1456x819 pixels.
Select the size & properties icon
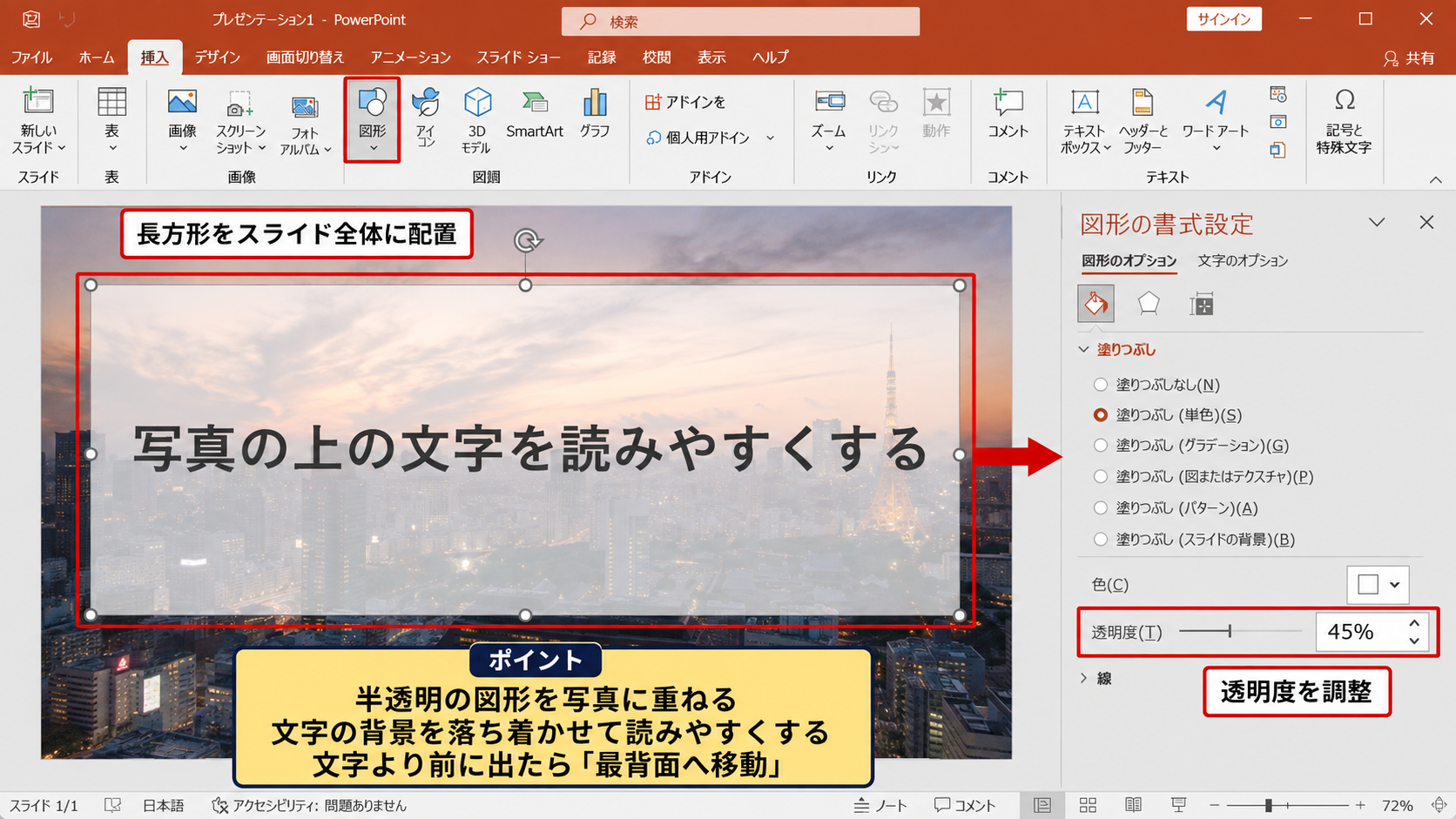(x=1202, y=304)
